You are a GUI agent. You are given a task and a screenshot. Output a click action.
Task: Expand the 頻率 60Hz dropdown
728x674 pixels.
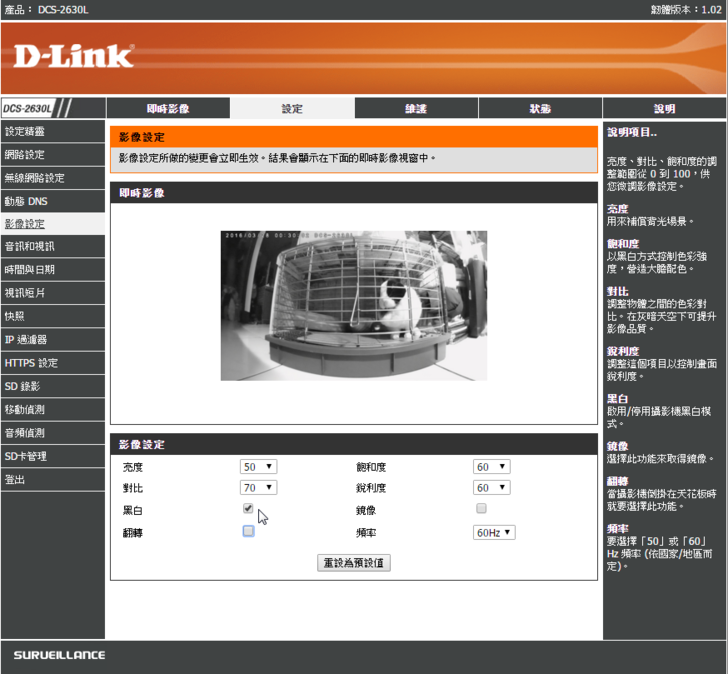pyautogui.click(x=494, y=533)
